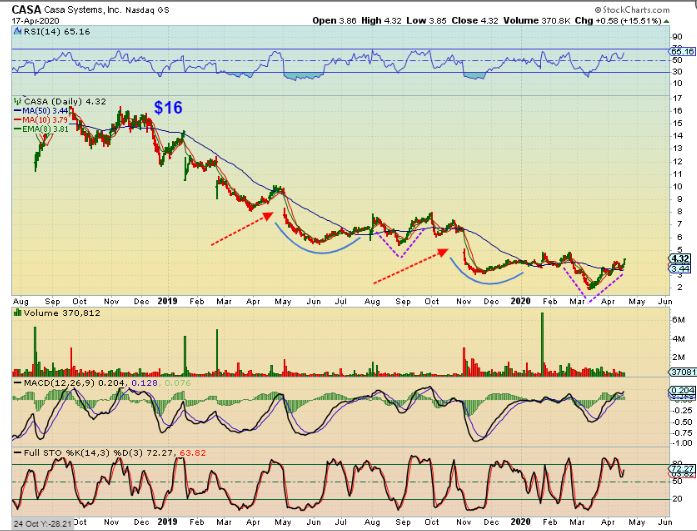Click the CASA (Daily) candlestick legend icon
Viewport: 697px width, 531px height.
coord(17,101)
